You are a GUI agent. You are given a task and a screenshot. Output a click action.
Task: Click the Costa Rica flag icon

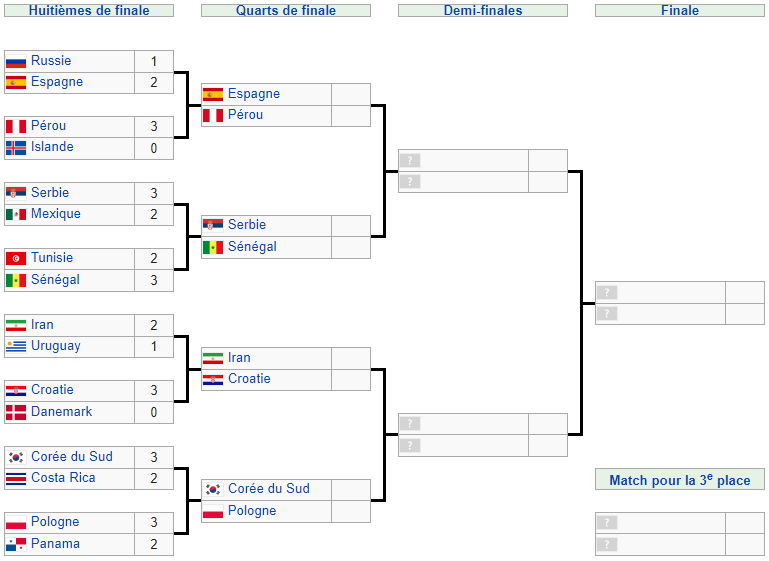(16, 478)
